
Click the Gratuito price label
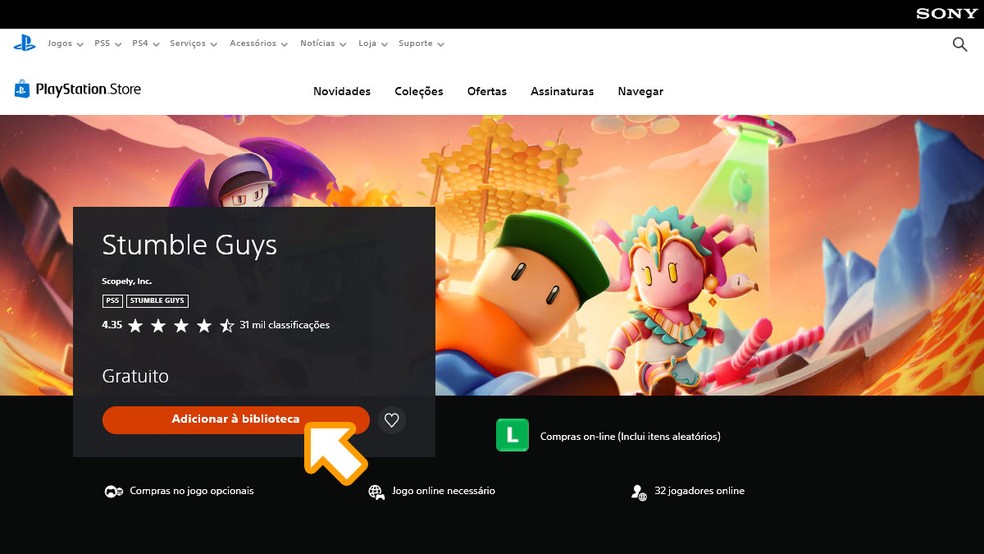pos(136,376)
